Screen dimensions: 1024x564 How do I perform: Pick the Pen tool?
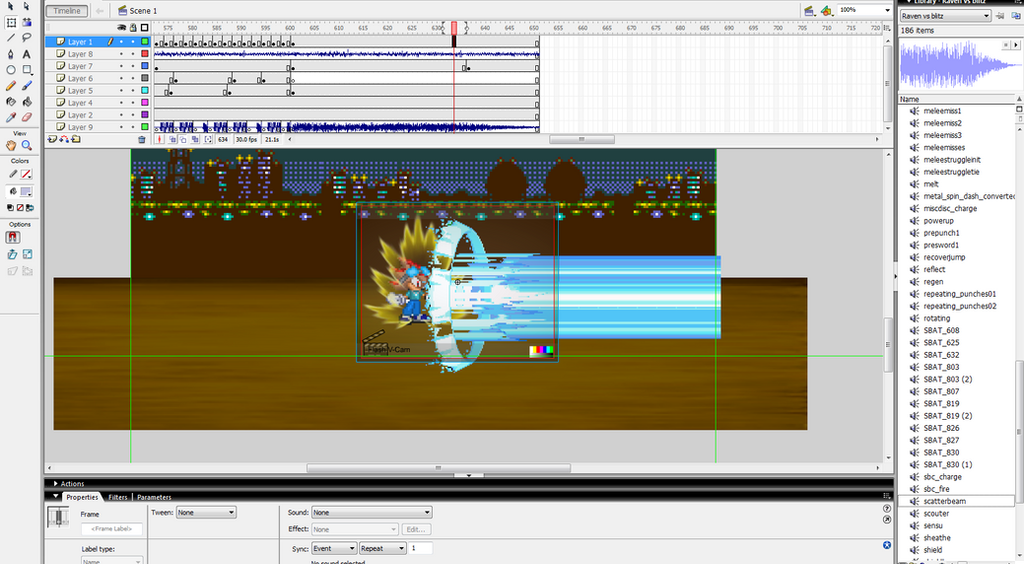click(x=10, y=54)
